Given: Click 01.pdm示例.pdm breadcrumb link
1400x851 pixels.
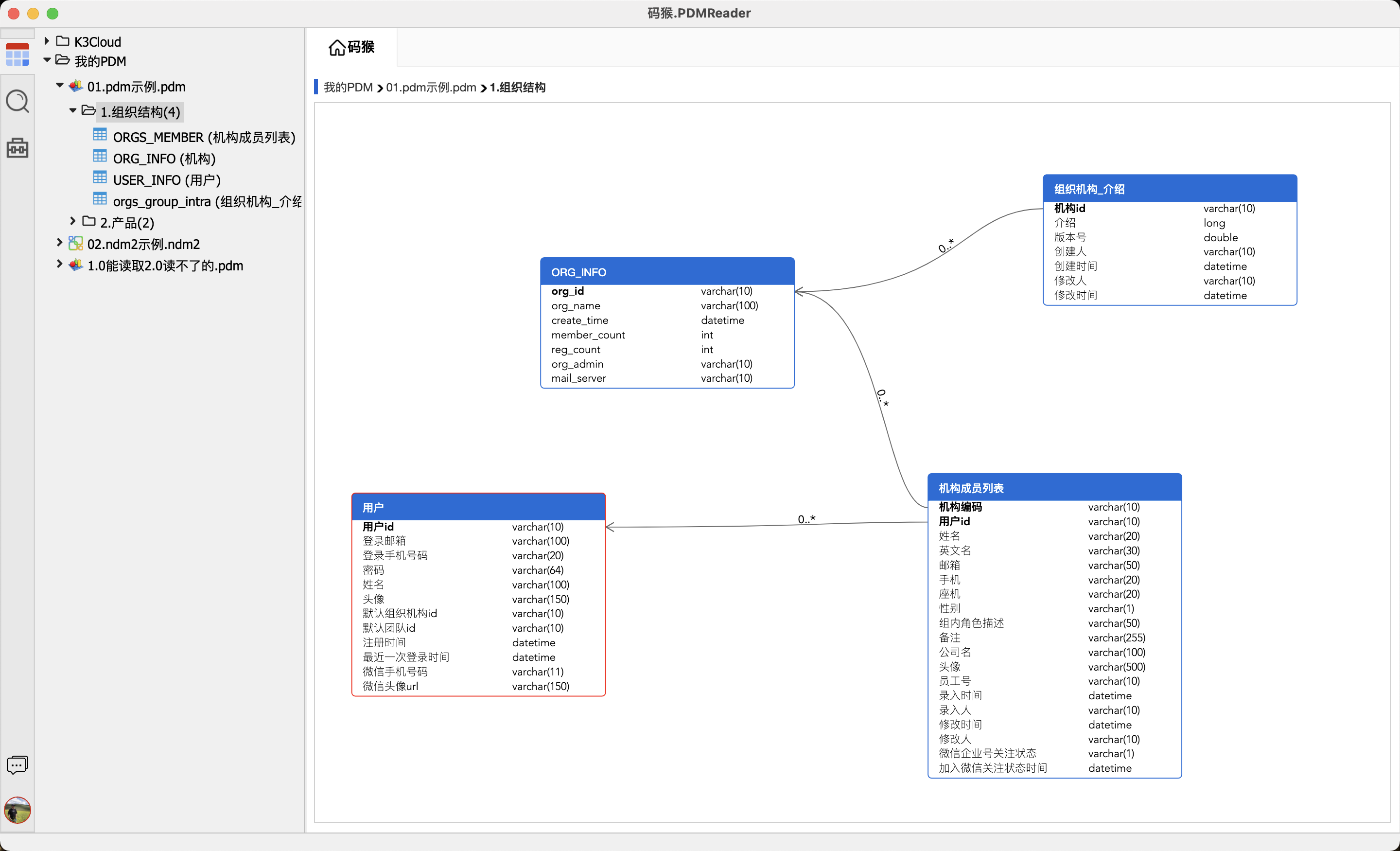Looking at the screenshot, I should pos(431,88).
